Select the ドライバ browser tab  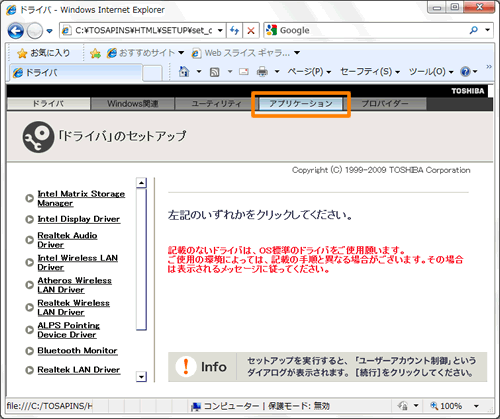pyautogui.click(x=76, y=72)
